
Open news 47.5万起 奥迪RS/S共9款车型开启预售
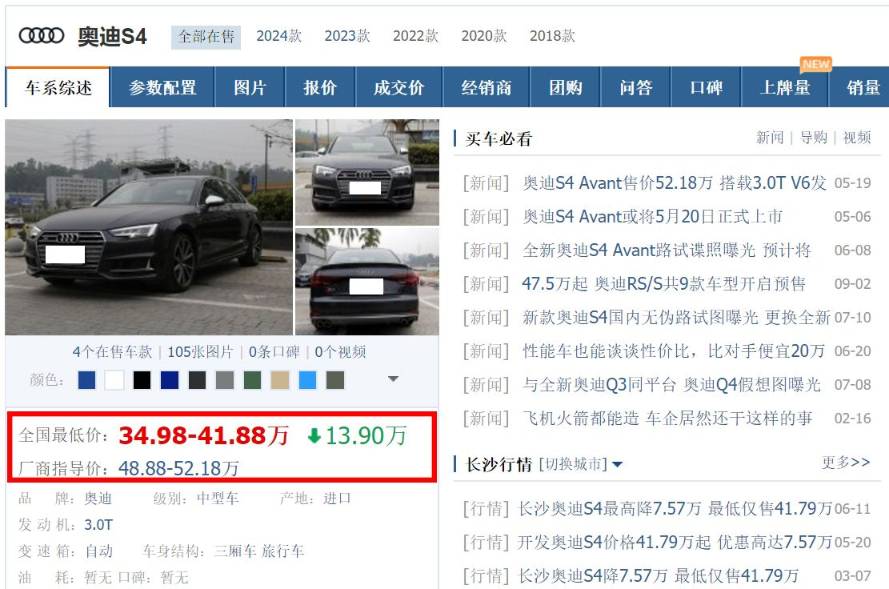pyautogui.click(x=664, y=283)
